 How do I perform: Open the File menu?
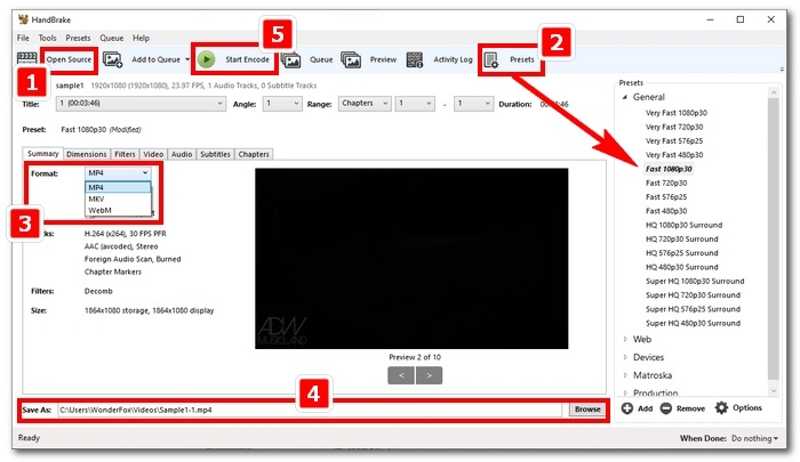(23, 38)
